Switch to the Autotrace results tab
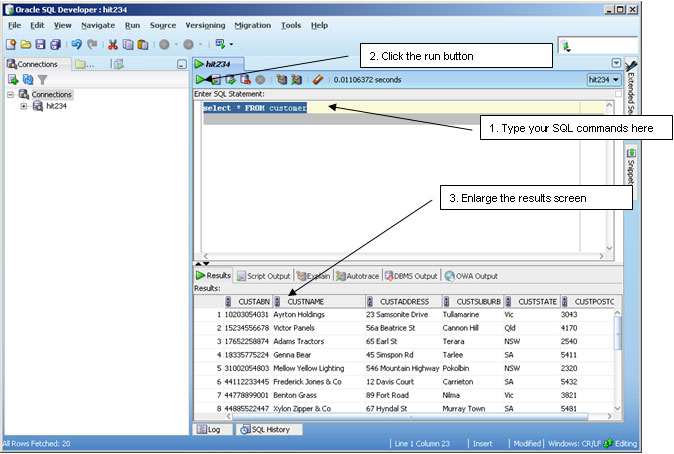 point(357,276)
